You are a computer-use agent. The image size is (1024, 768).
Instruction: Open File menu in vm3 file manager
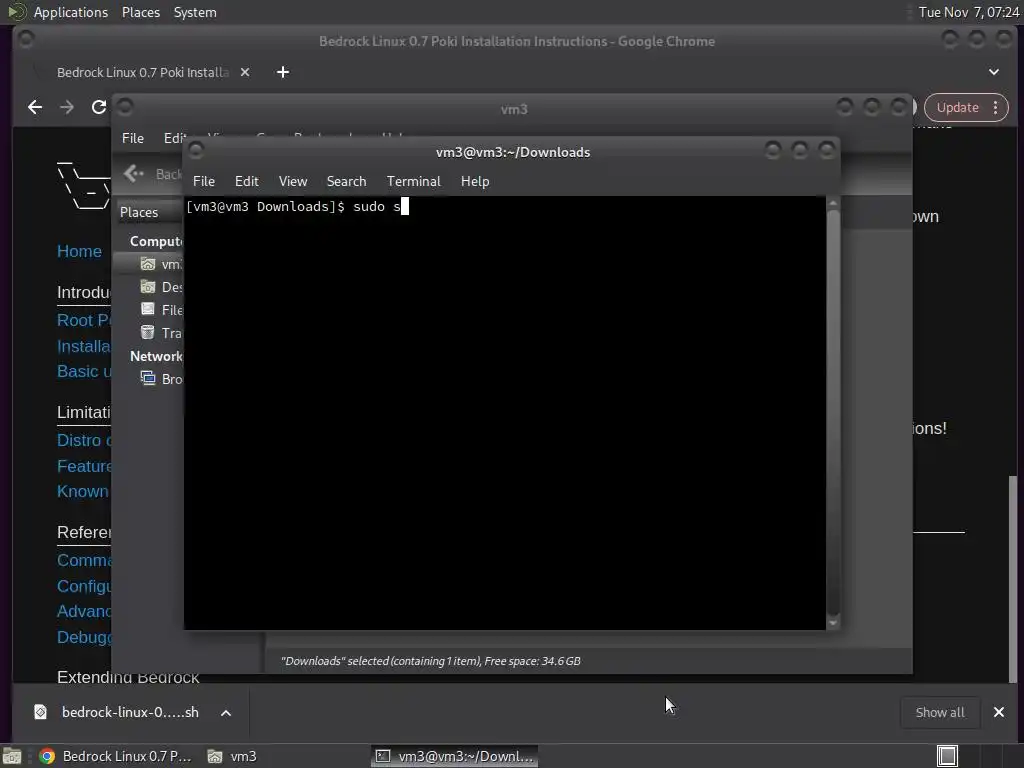tap(133, 138)
